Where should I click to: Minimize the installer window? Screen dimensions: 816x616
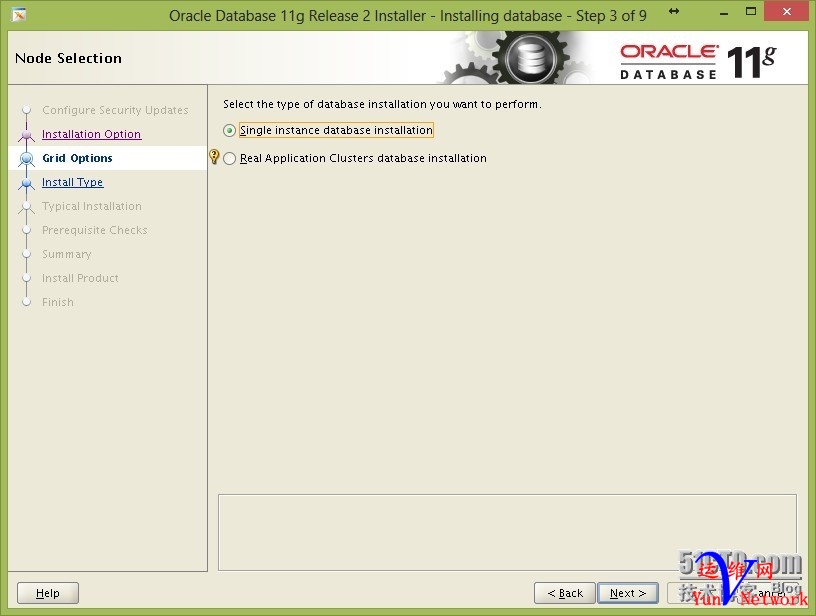(723, 14)
